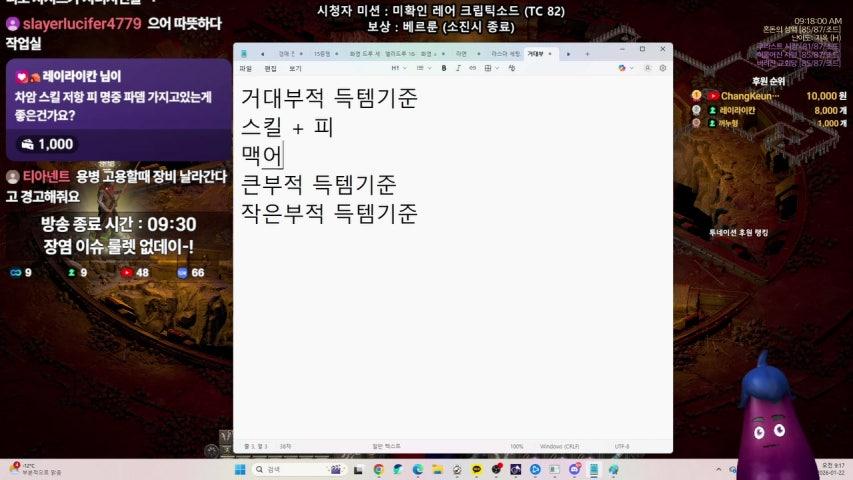This screenshot has width=853, height=480.
Task: Open Copilot from the Notepad toolbar
Action: point(622,68)
